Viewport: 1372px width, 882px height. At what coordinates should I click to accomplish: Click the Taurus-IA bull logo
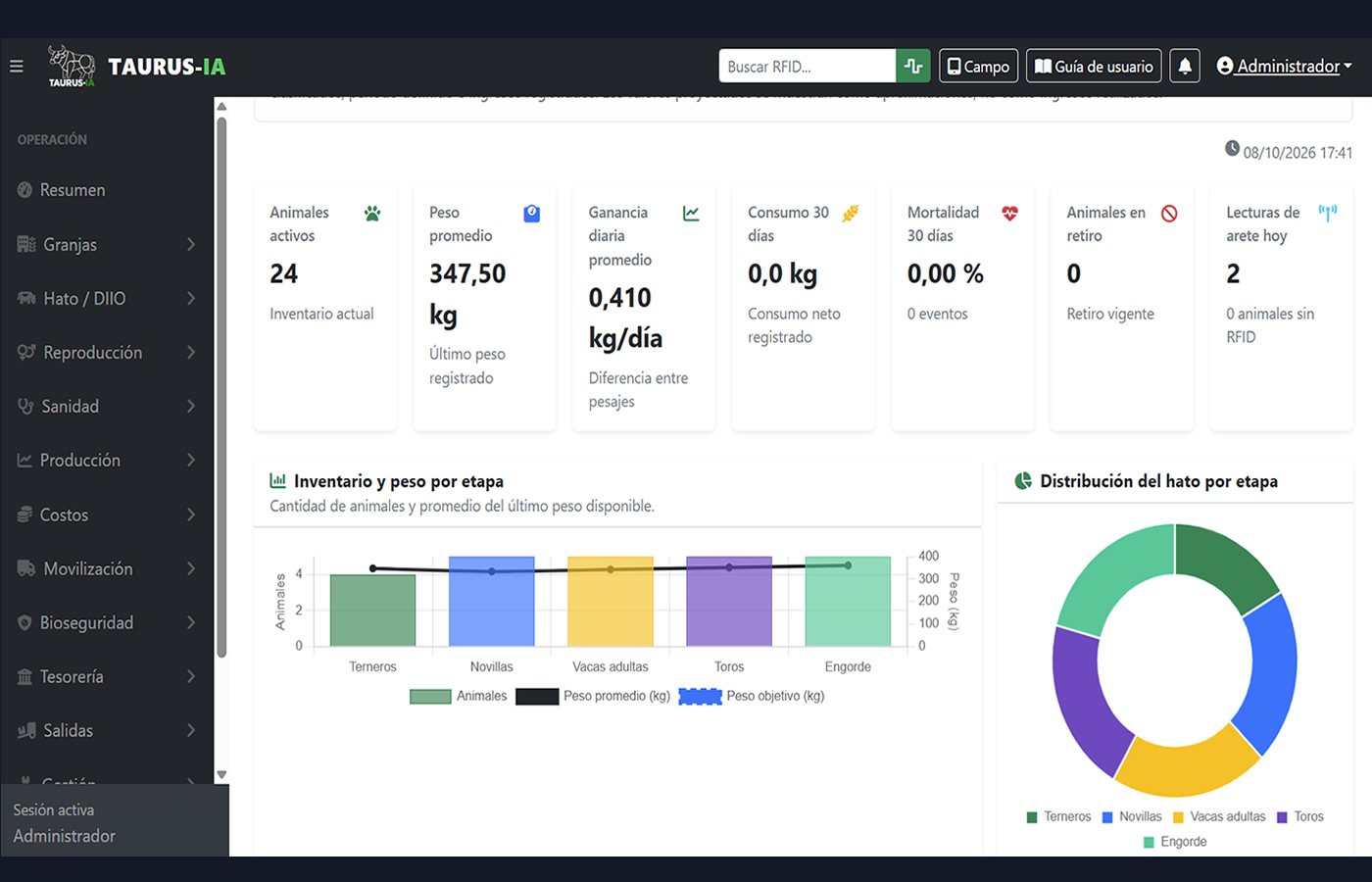coord(72,66)
